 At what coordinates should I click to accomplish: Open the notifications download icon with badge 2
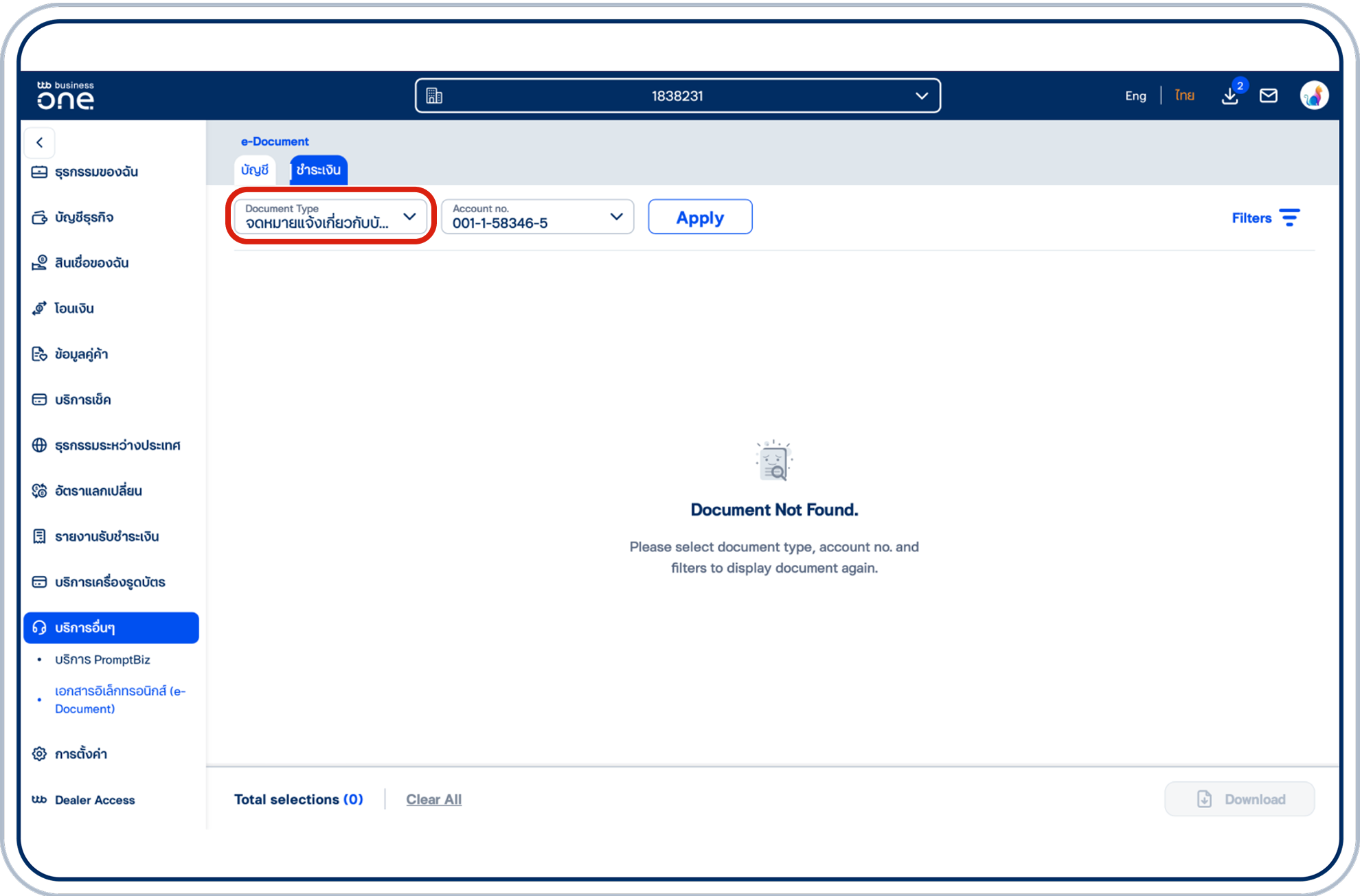coord(1230,95)
